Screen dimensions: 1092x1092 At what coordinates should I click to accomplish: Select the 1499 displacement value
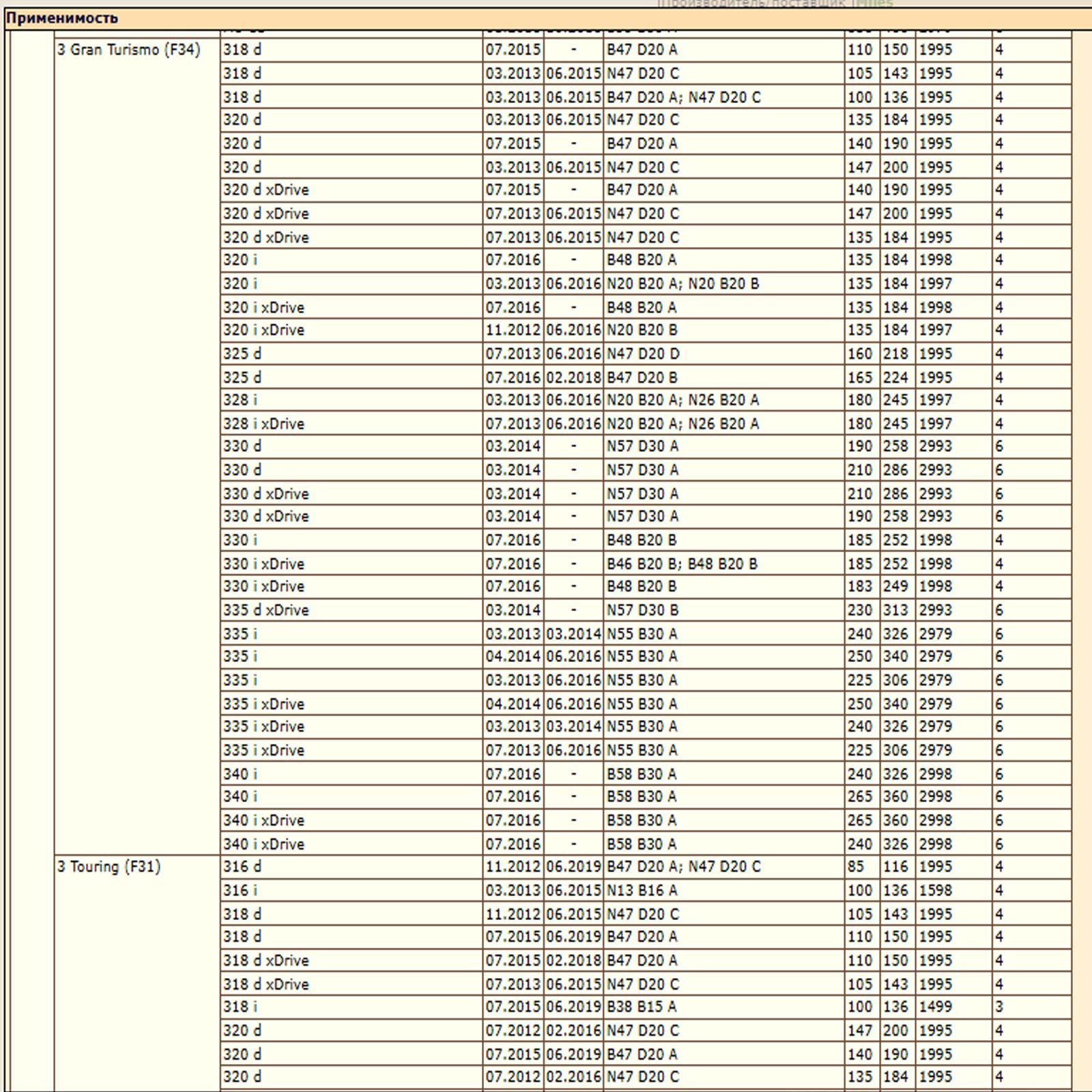click(x=935, y=1007)
